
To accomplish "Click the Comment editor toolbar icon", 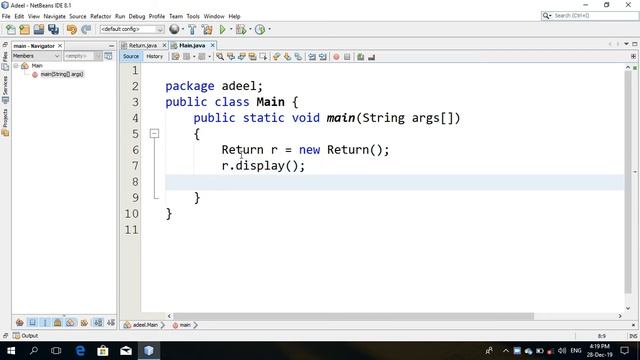I will (360, 57).
